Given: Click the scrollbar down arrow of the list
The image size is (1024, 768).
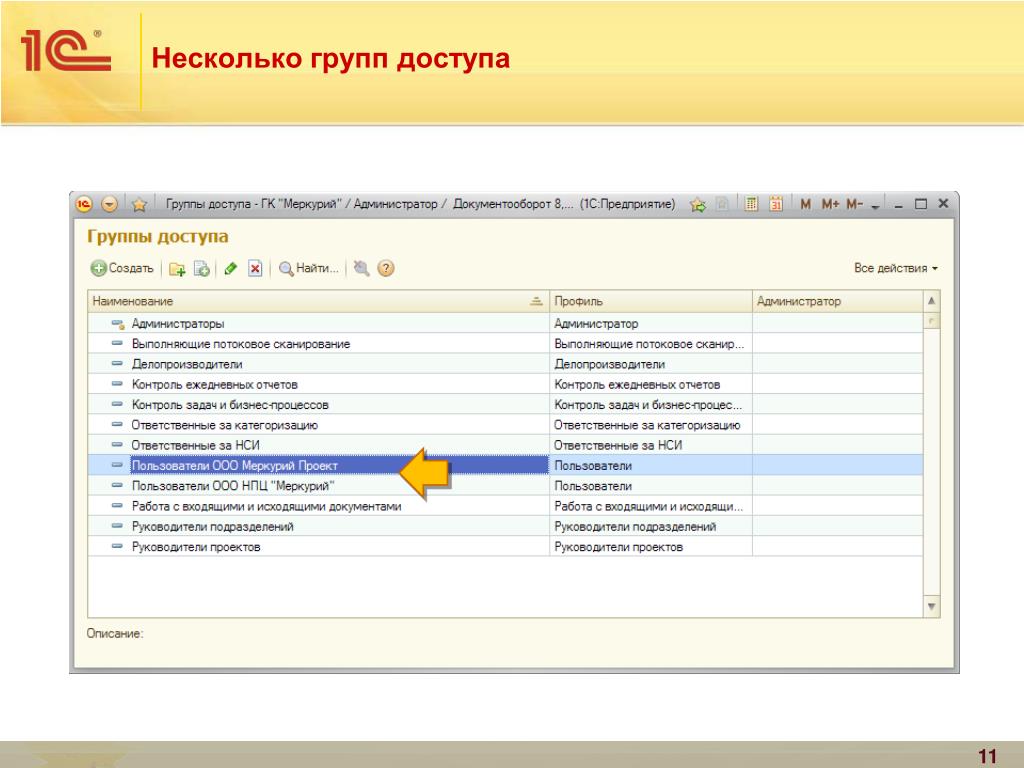Looking at the screenshot, I should click(931, 607).
